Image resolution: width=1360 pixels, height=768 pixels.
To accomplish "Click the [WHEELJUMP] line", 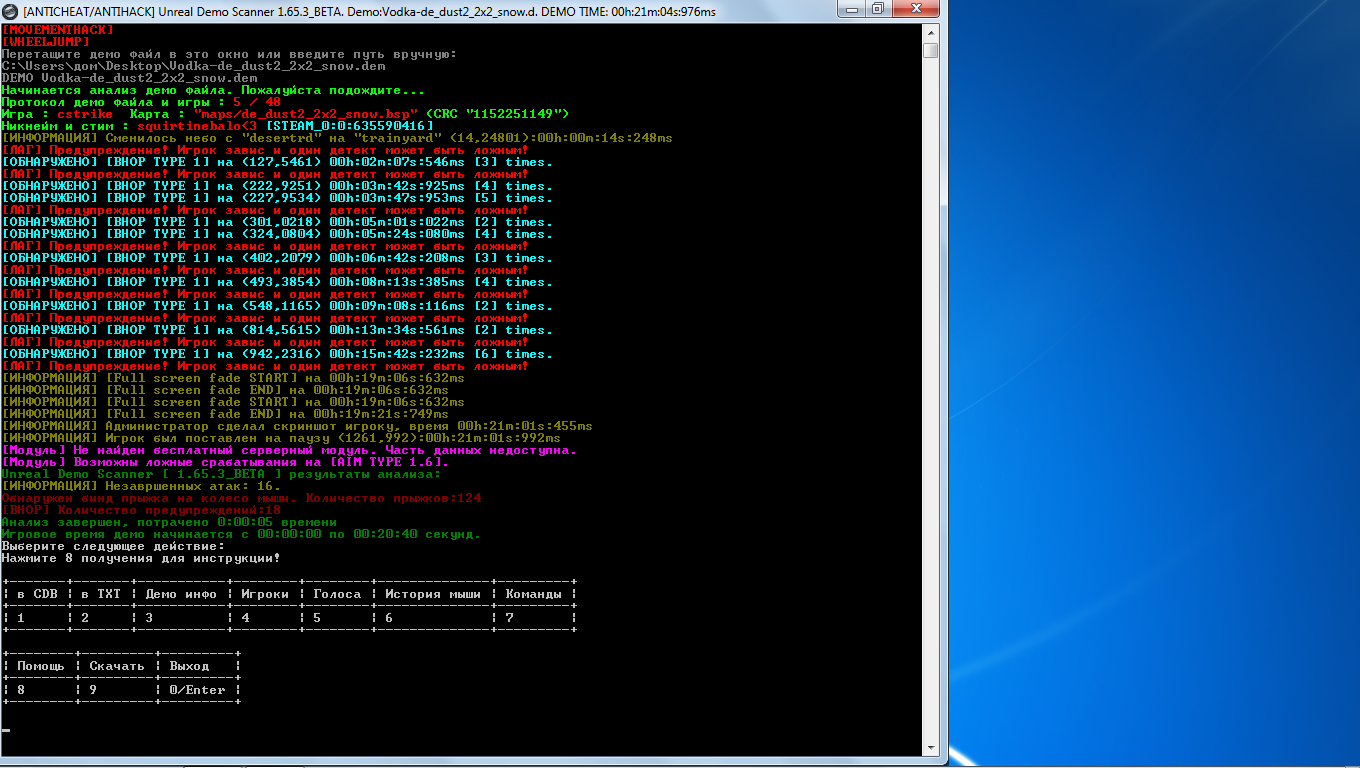I will coord(46,42).
